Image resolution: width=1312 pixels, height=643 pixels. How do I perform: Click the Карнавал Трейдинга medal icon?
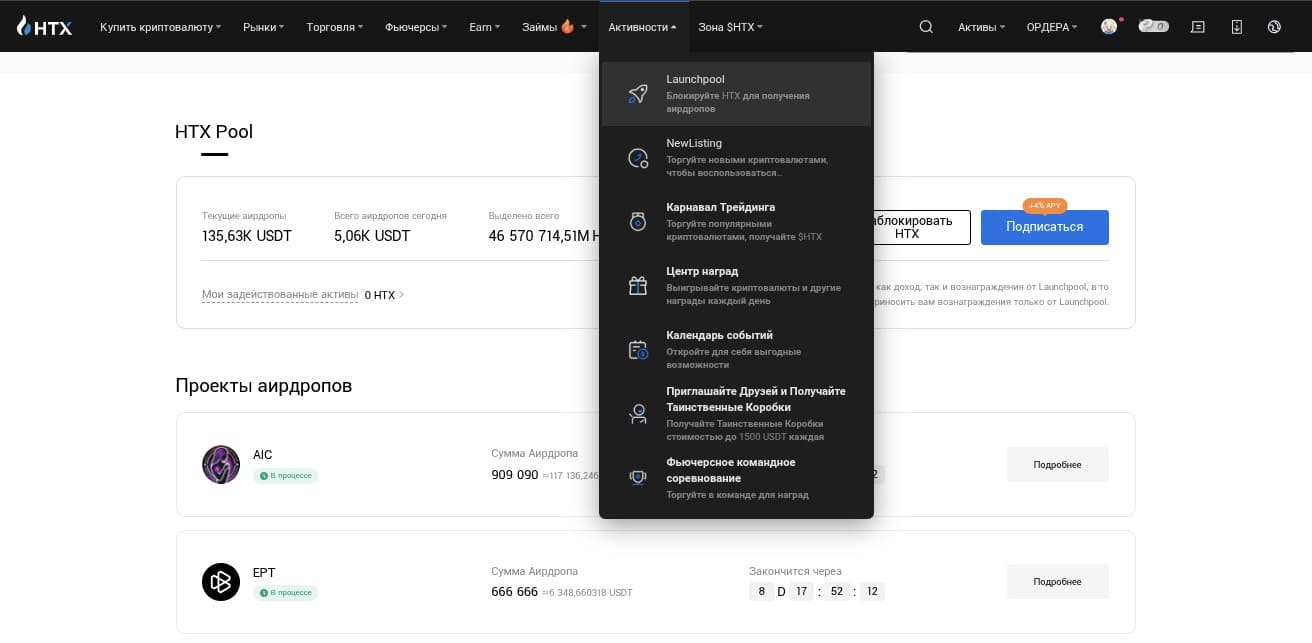click(x=638, y=222)
